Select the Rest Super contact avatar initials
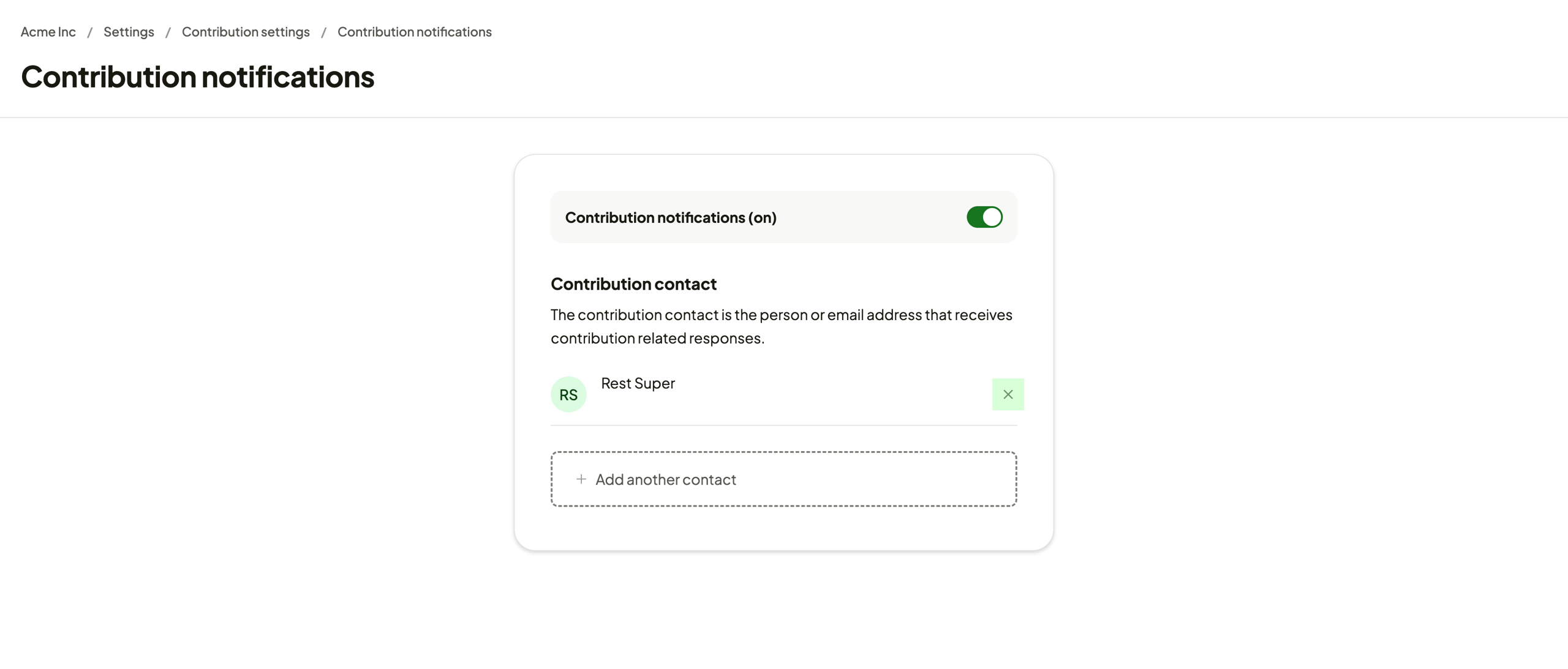This screenshot has width=1568, height=669. 568,394
